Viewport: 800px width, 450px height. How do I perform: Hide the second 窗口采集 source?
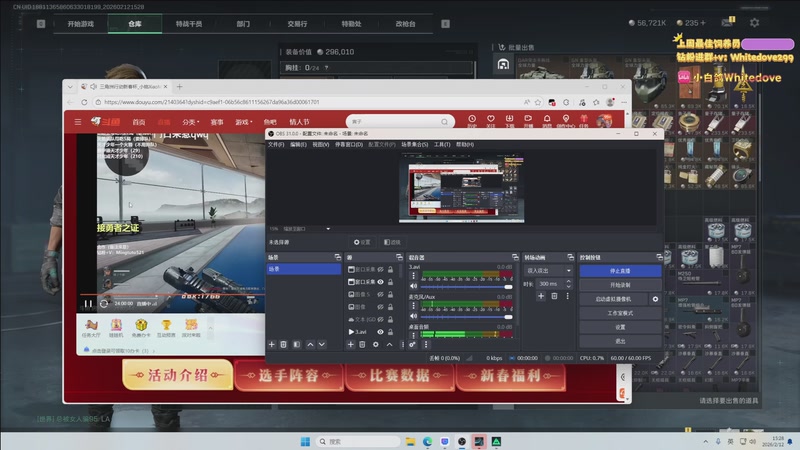point(380,282)
